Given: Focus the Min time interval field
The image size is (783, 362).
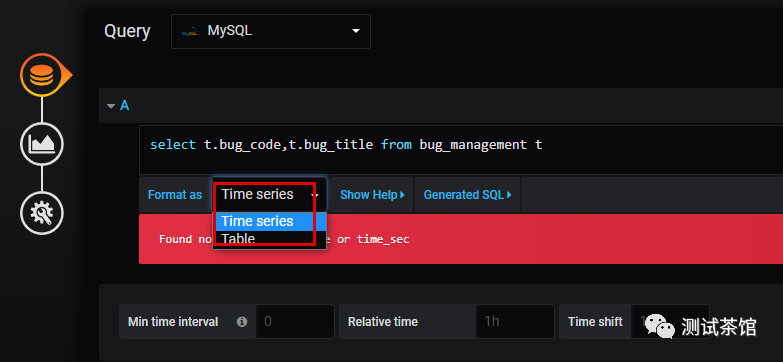Looking at the screenshot, I should [295, 322].
